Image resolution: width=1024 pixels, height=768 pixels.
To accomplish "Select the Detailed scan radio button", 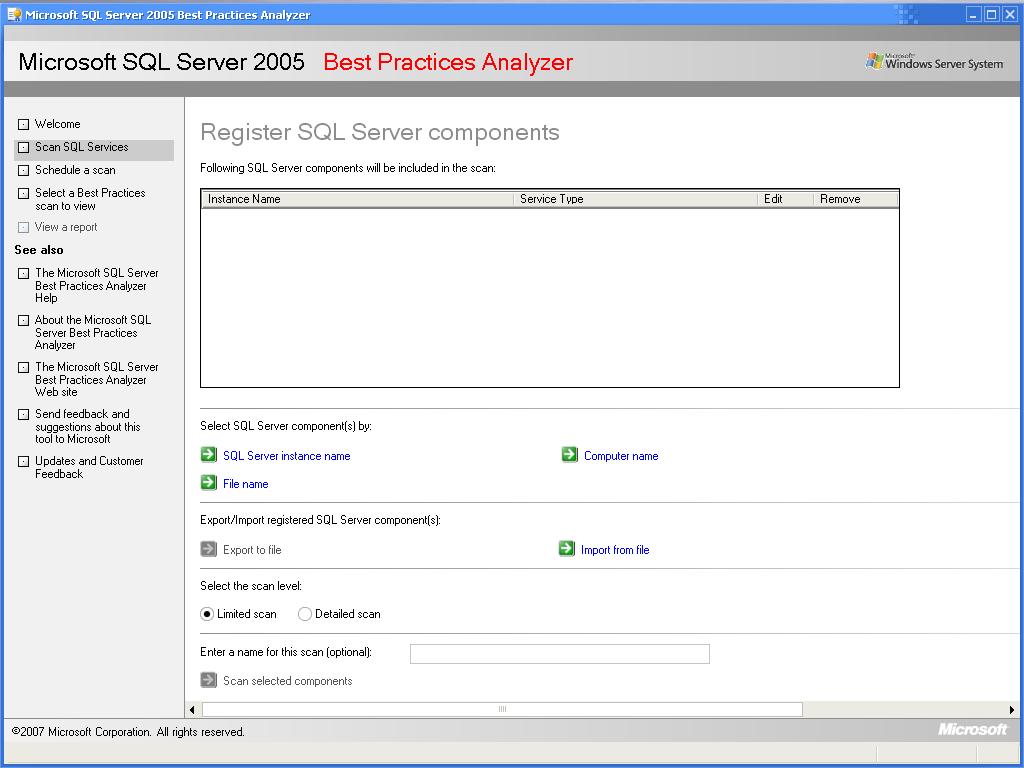I will (x=304, y=614).
